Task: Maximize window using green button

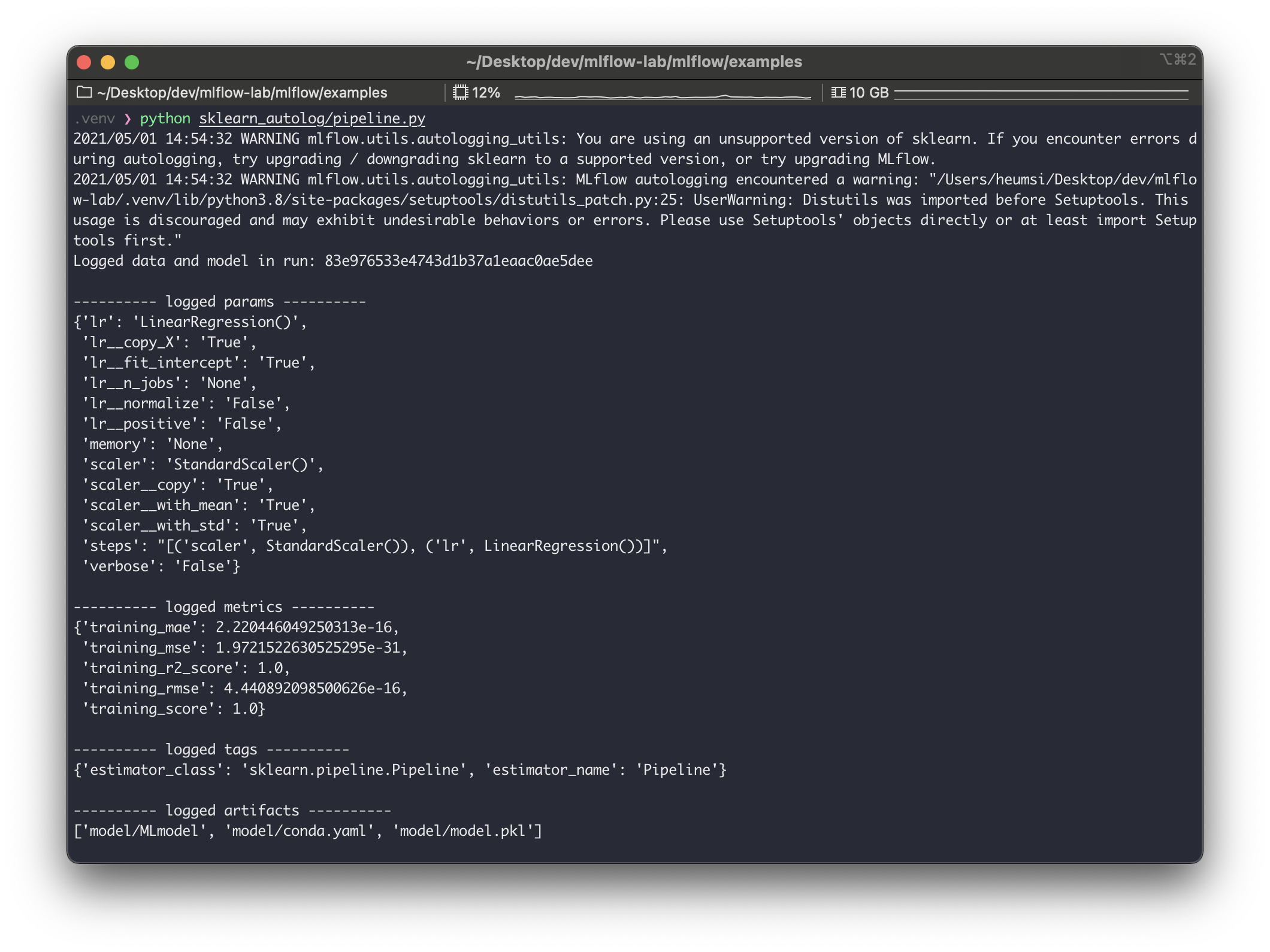Action: point(132,62)
